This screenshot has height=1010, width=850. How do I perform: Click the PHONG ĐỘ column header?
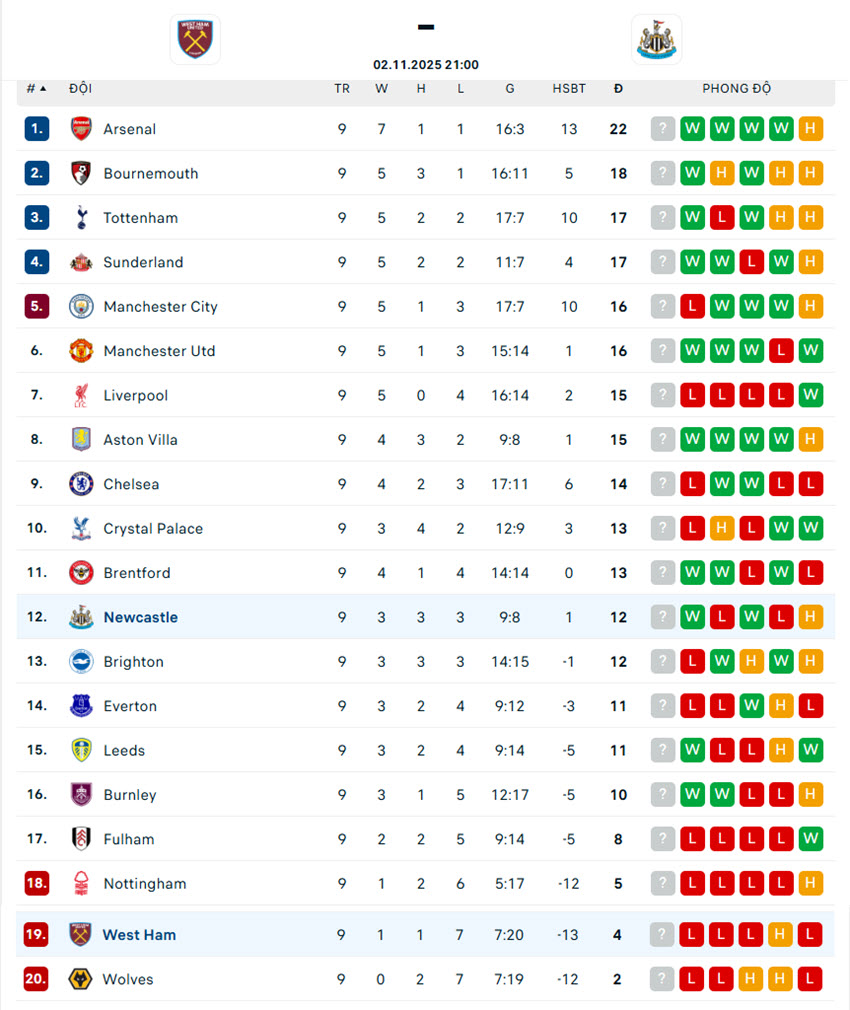click(736, 89)
